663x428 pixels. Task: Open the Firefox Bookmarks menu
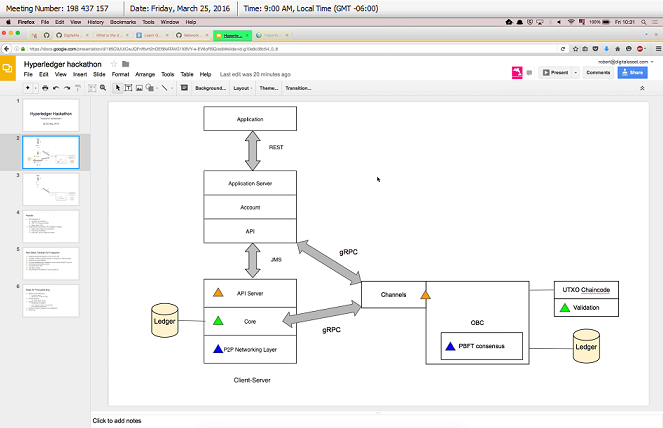coord(123,22)
